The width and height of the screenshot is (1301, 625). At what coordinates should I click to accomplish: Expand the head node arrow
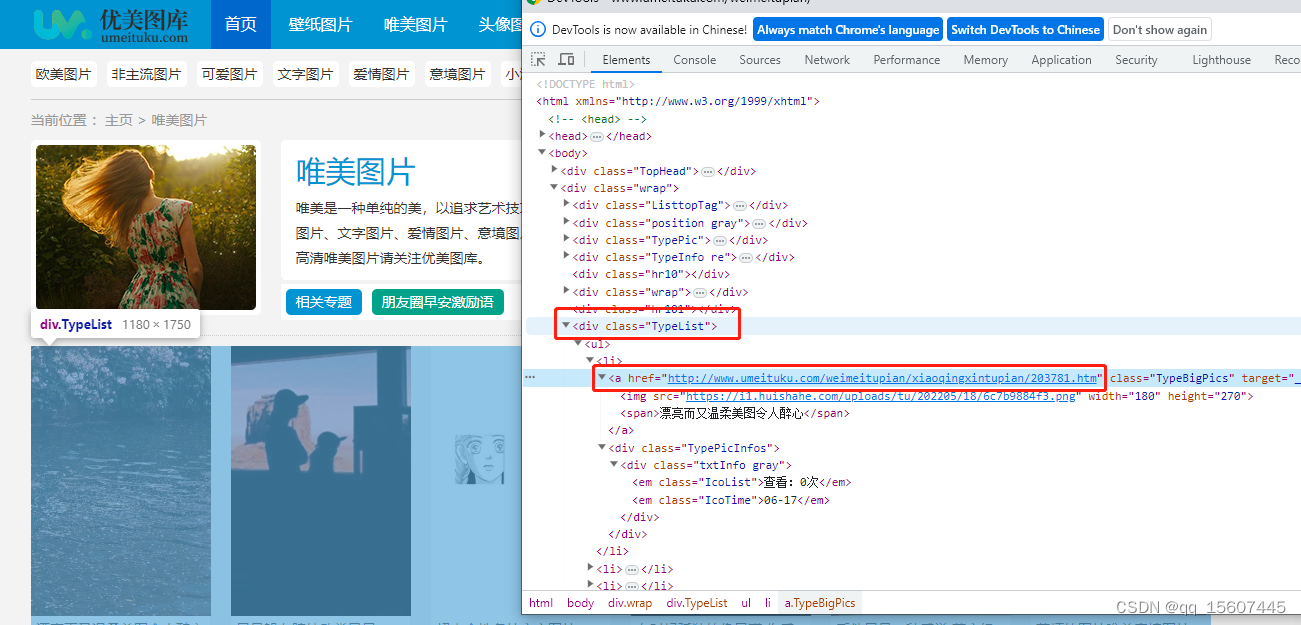[x=543, y=135]
